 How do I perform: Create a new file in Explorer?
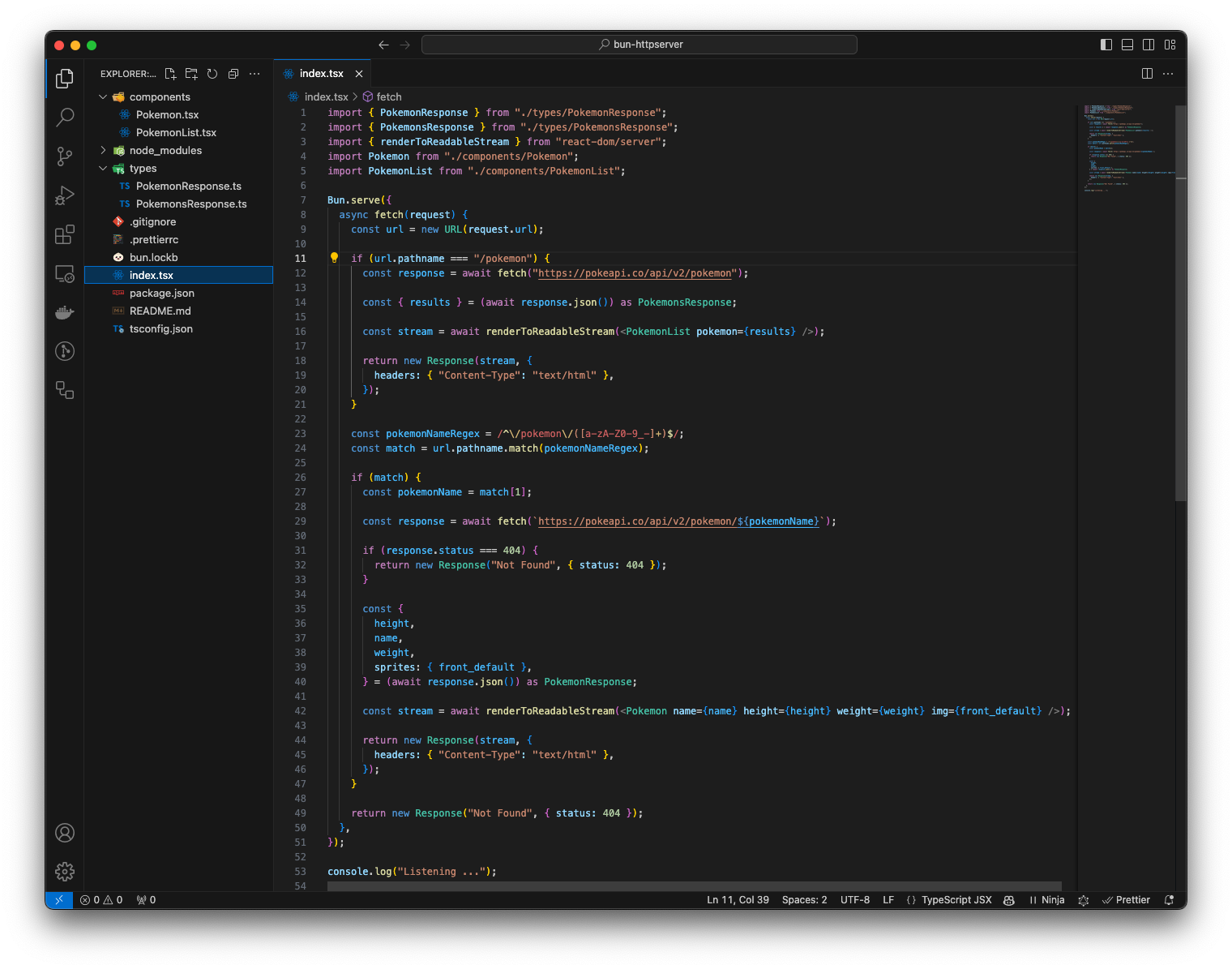(x=170, y=74)
